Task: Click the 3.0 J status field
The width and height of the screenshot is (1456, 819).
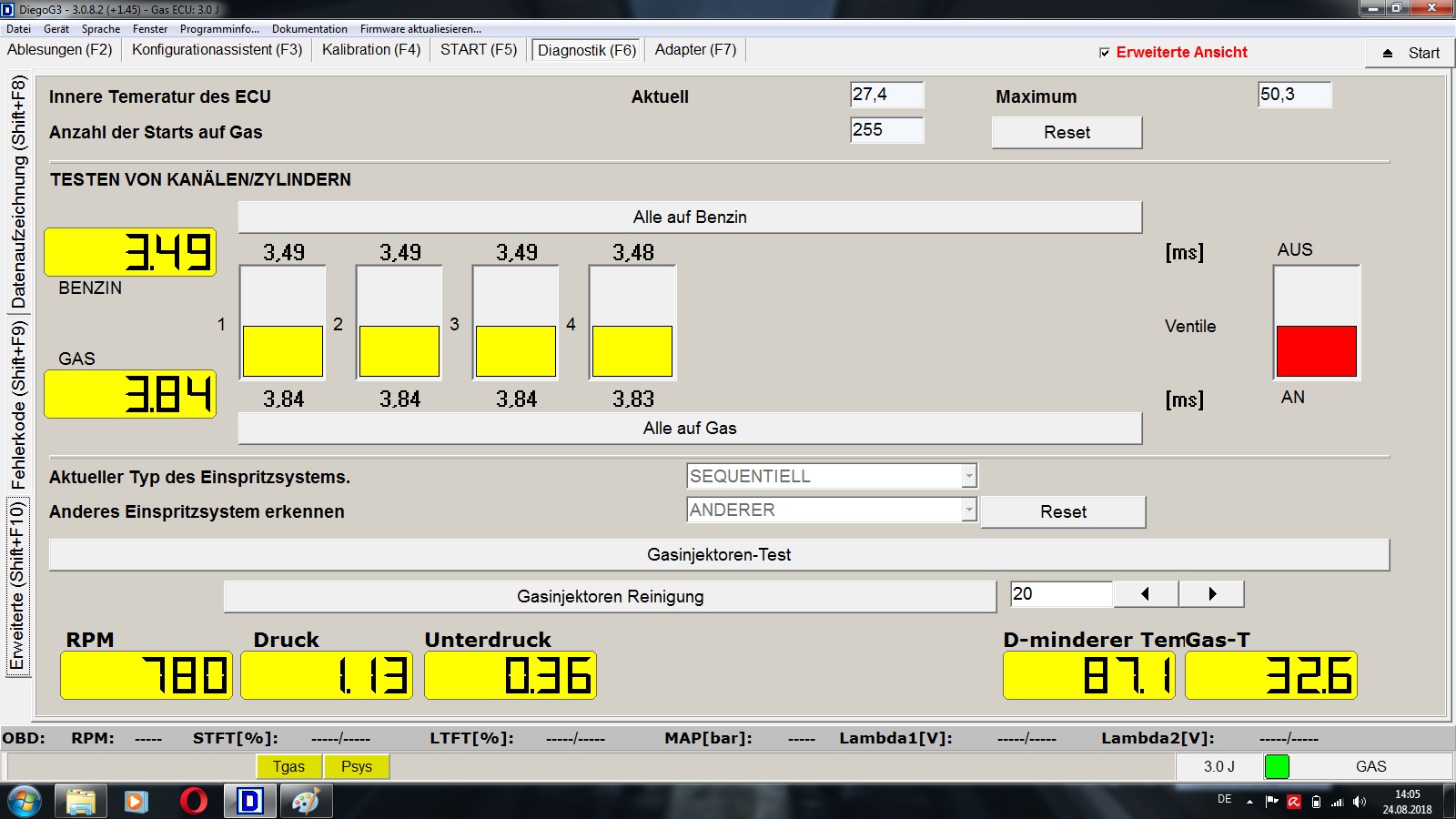Action: pos(1219,766)
